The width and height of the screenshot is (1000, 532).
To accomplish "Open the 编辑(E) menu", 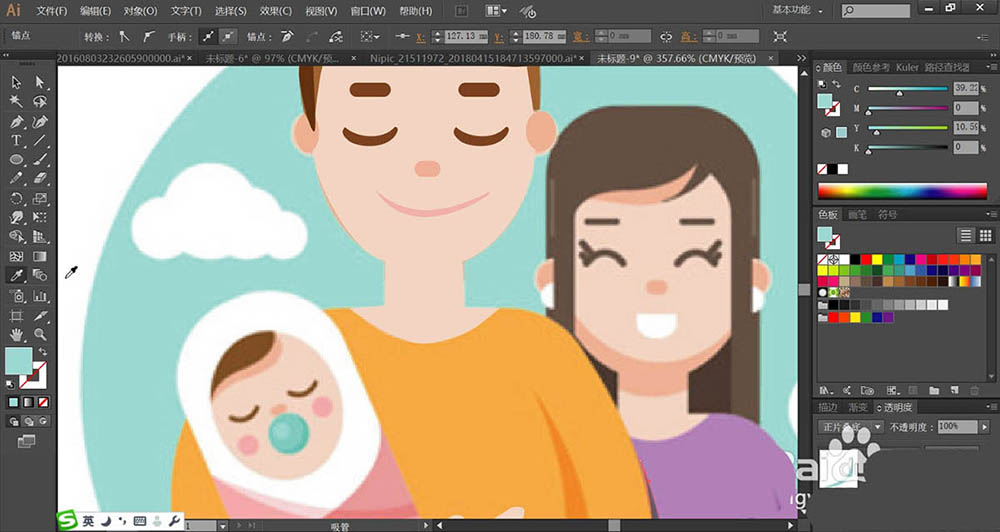I will [x=96, y=11].
